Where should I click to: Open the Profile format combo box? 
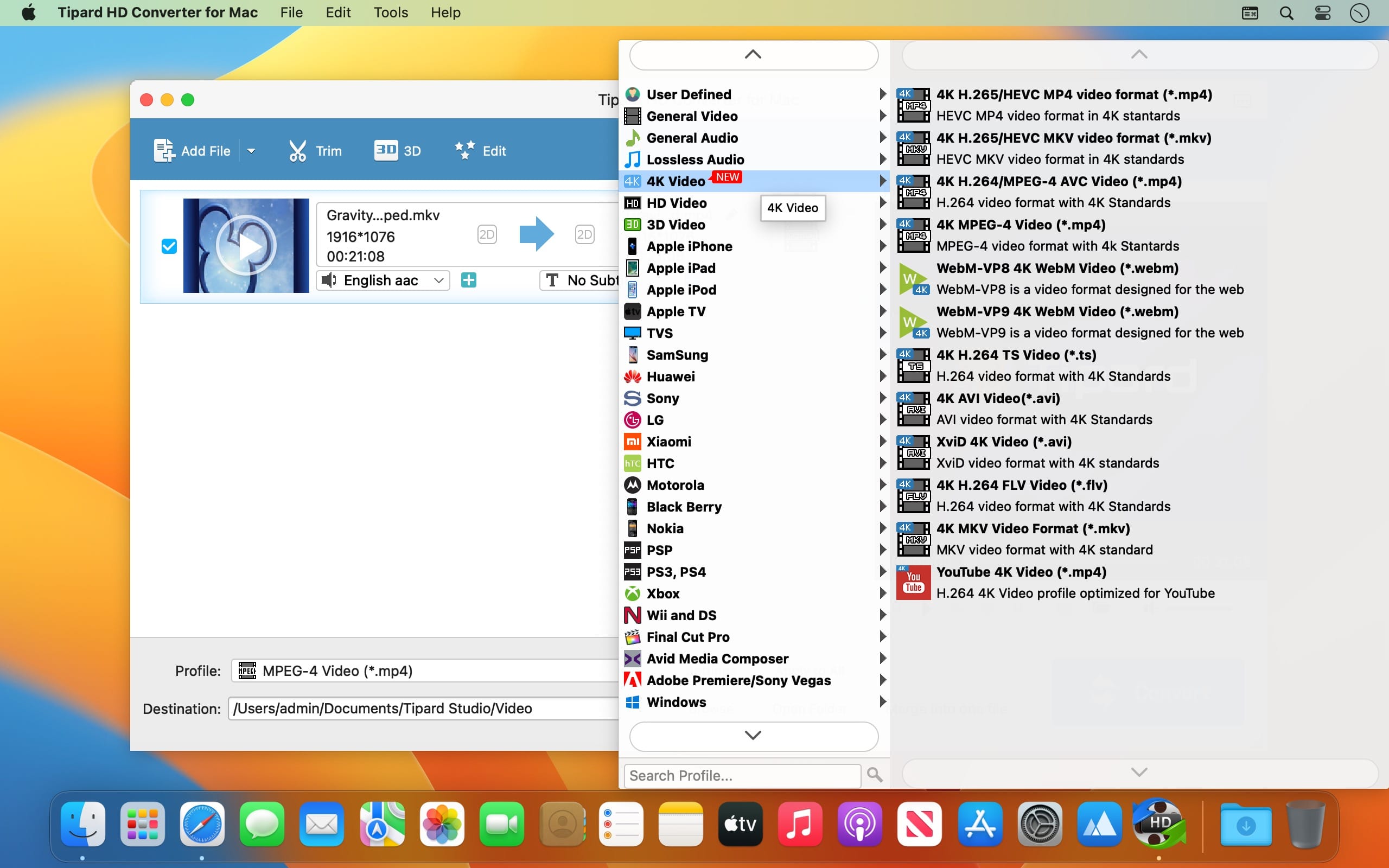click(x=425, y=671)
